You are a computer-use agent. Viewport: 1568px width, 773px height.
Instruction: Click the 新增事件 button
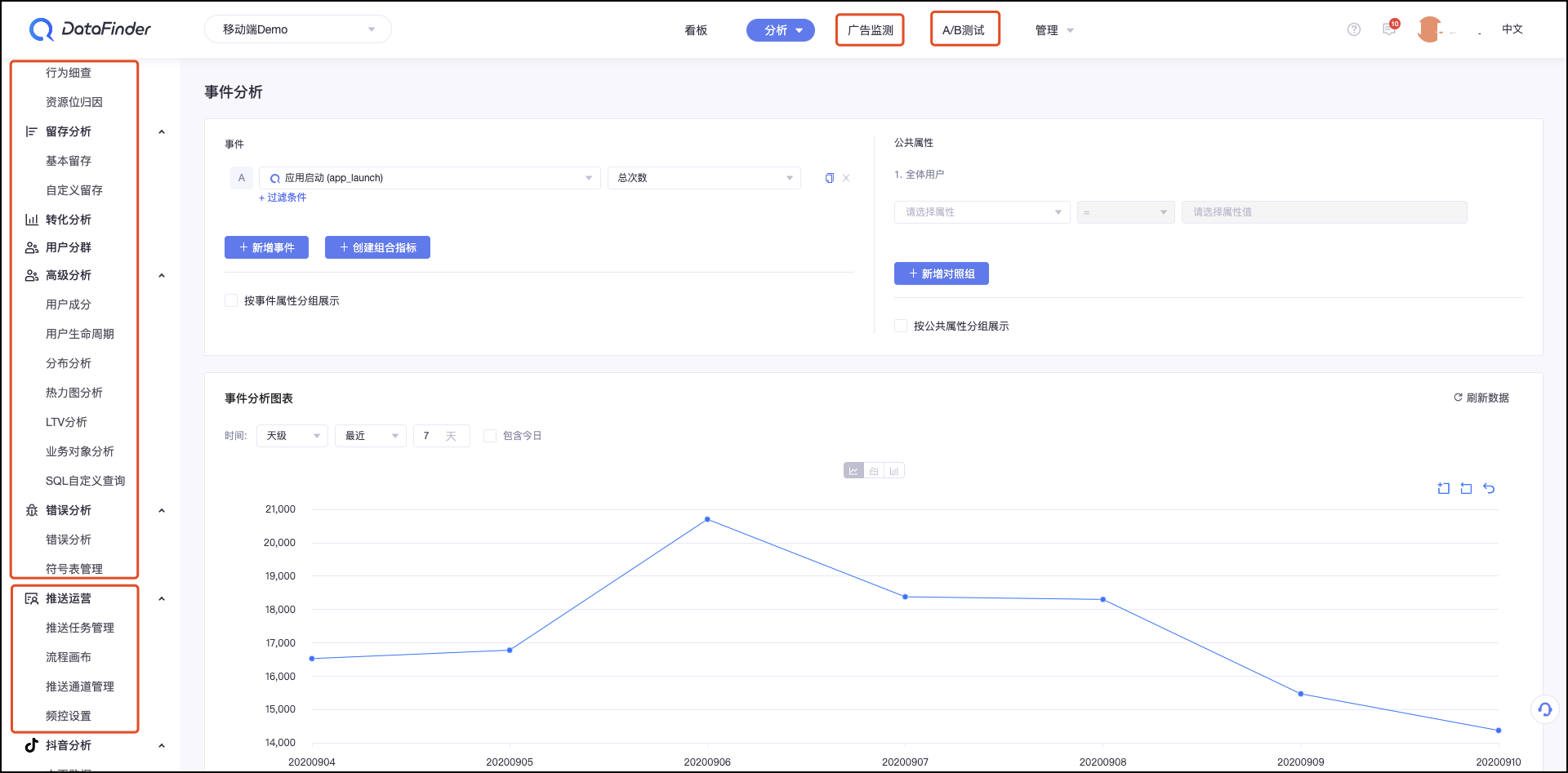coord(266,247)
